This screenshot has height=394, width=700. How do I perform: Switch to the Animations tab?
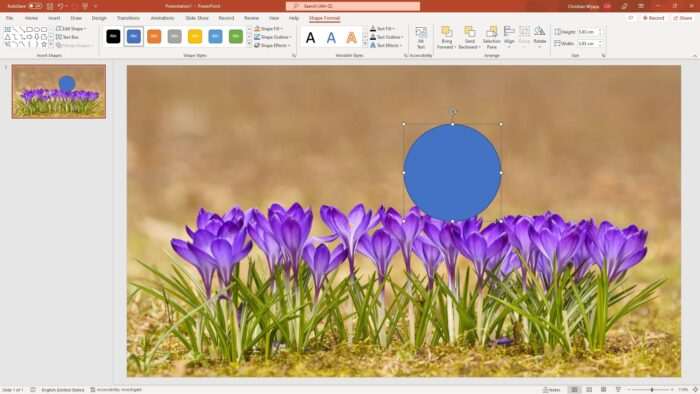(162, 18)
